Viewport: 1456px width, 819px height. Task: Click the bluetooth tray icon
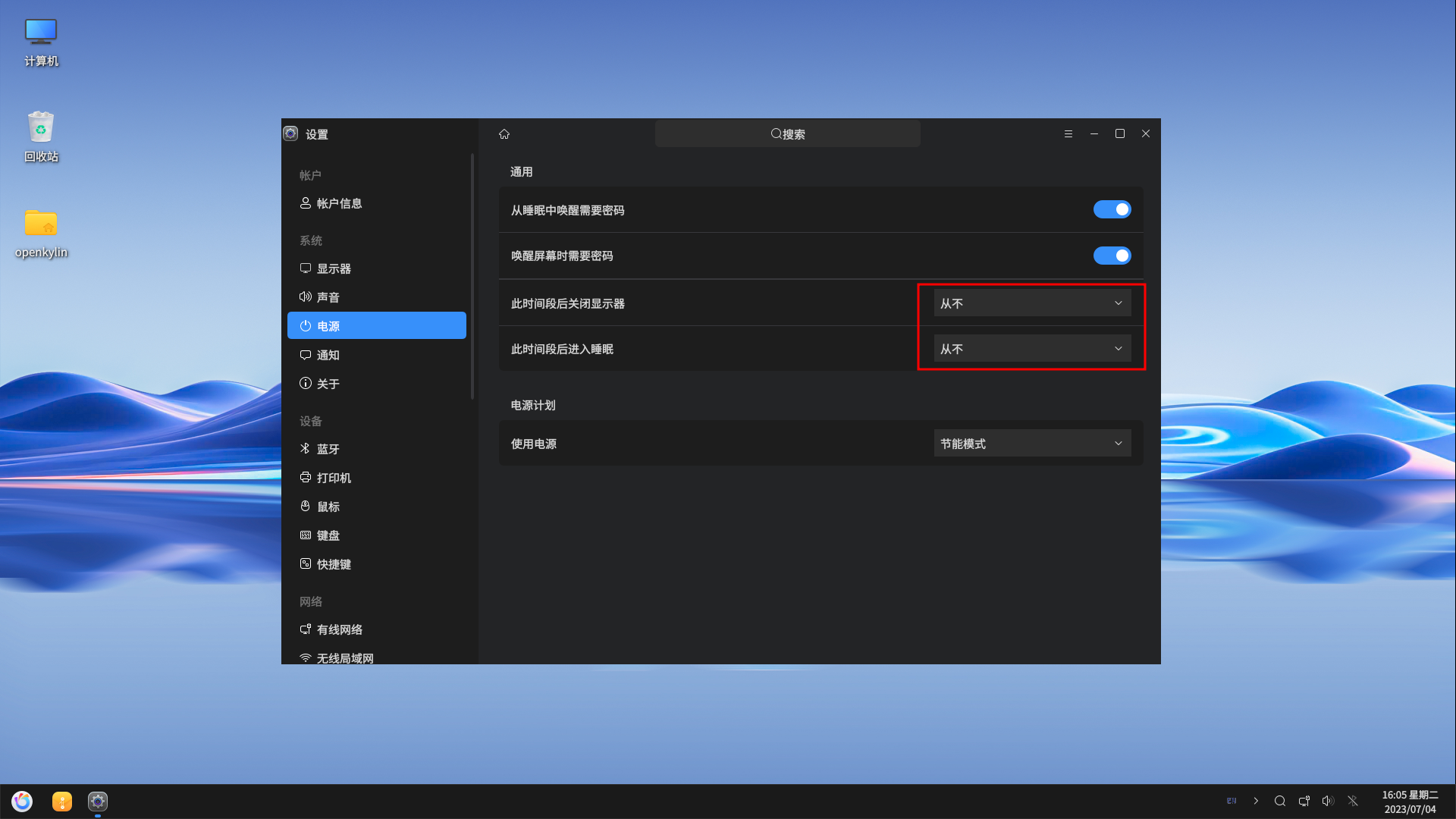(1353, 801)
